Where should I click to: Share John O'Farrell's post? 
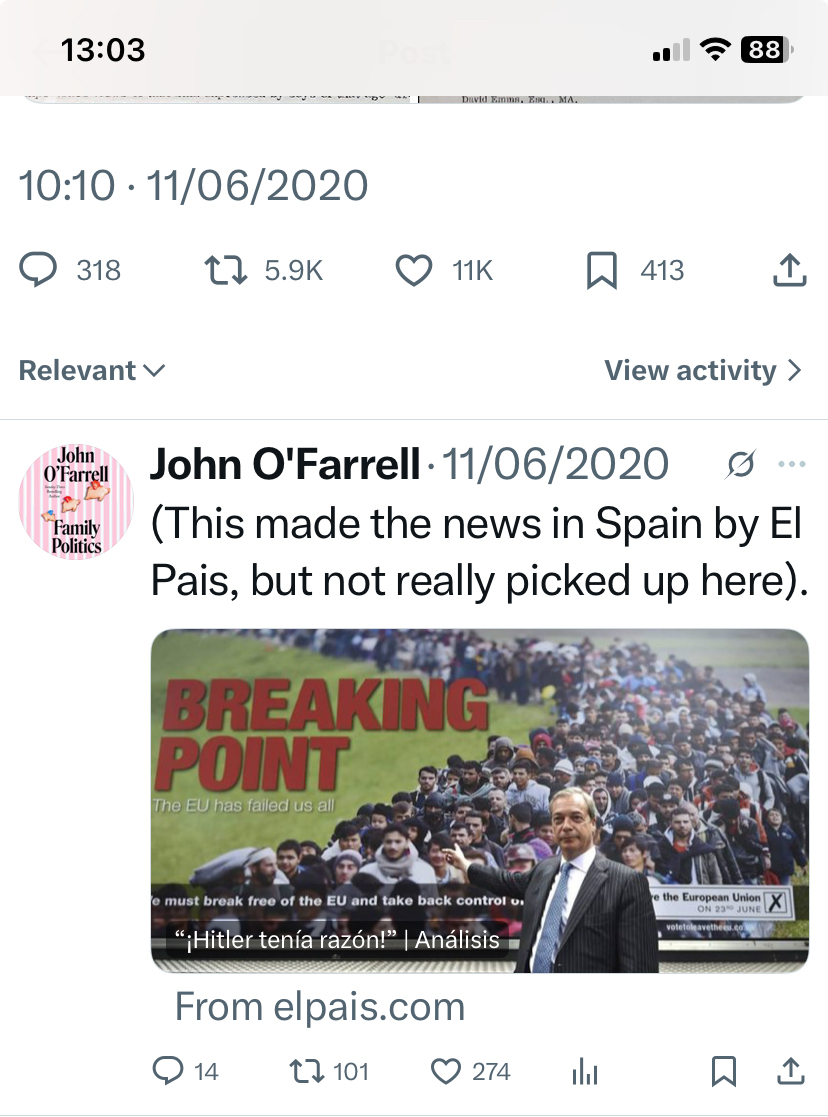tap(790, 1072)
